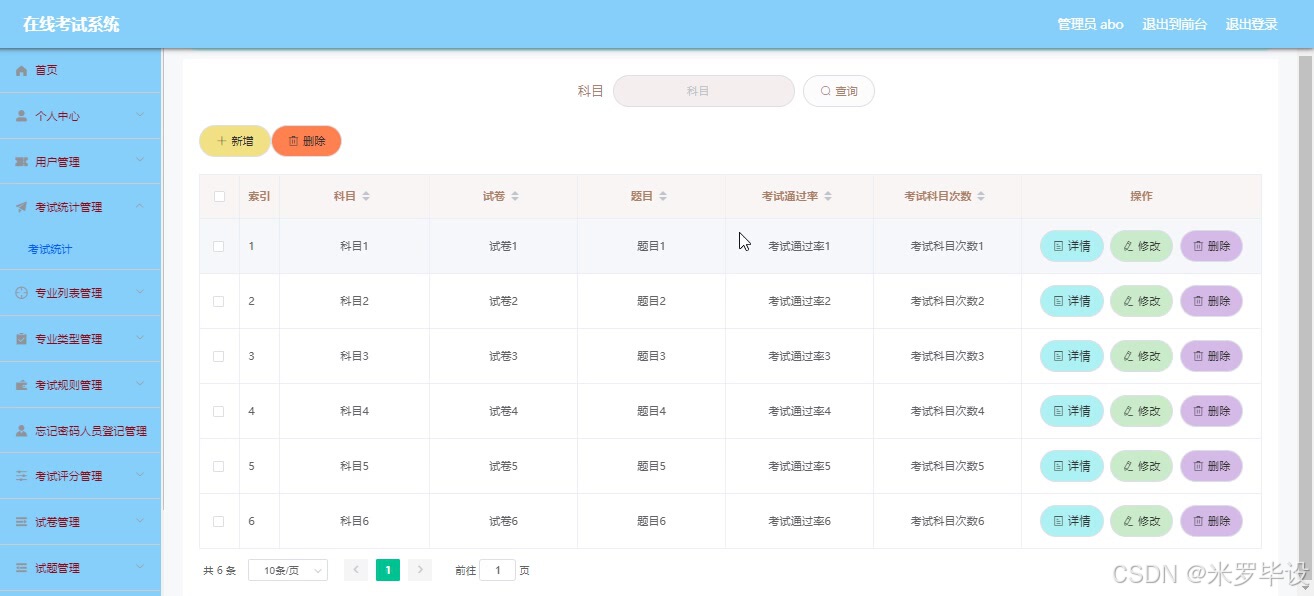Click cell 试卷3 in table
1314x596 pixels.
[503, 356]
